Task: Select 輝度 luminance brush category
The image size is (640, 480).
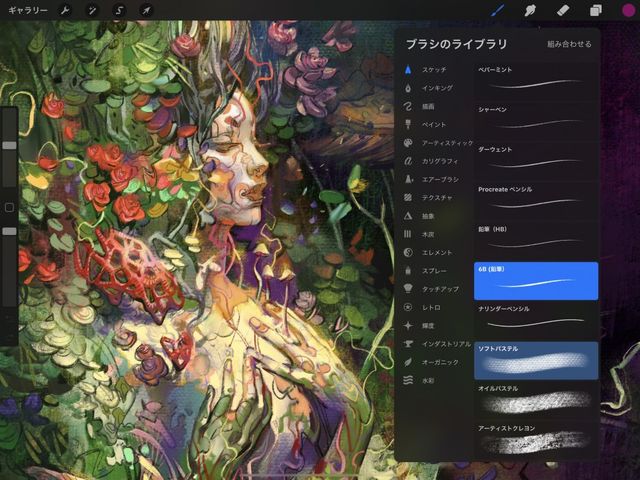Action: click(x=428, y=326)
